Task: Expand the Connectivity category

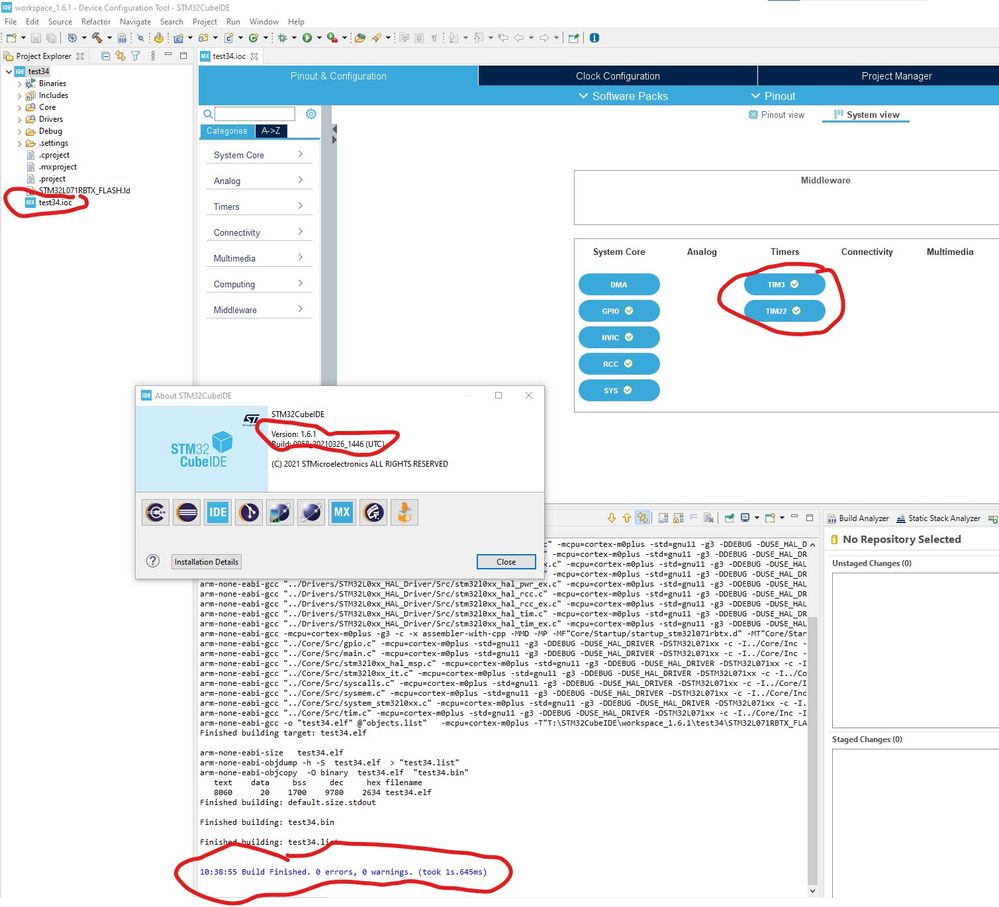Action: (x=259, y=232)
